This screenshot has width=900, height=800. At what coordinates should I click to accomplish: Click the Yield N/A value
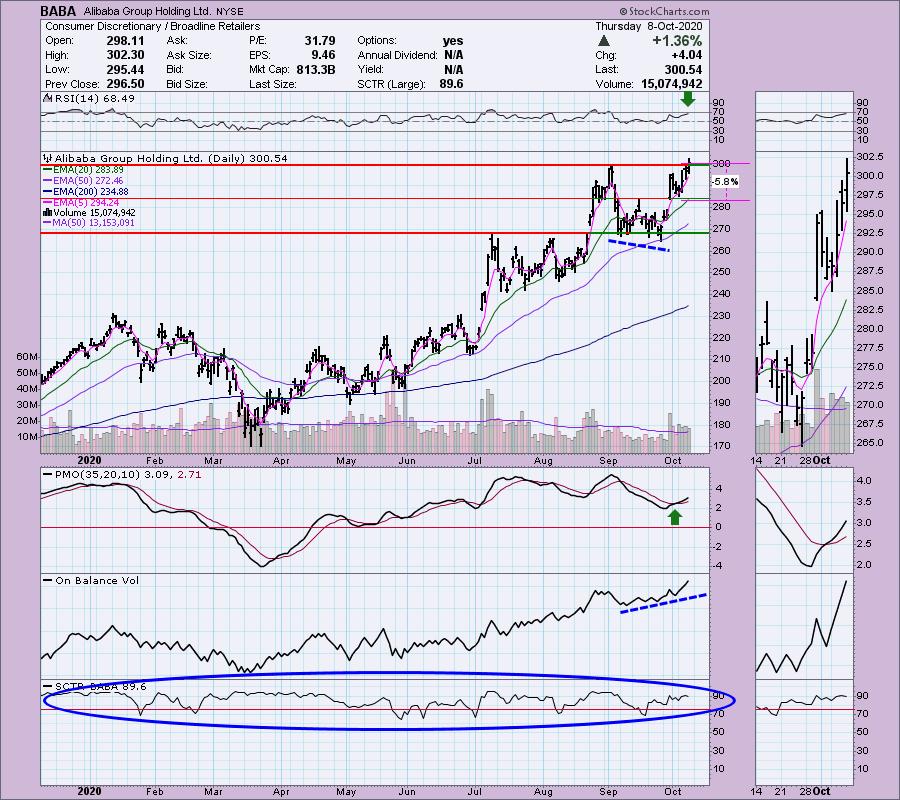click(x=453, y=69)
